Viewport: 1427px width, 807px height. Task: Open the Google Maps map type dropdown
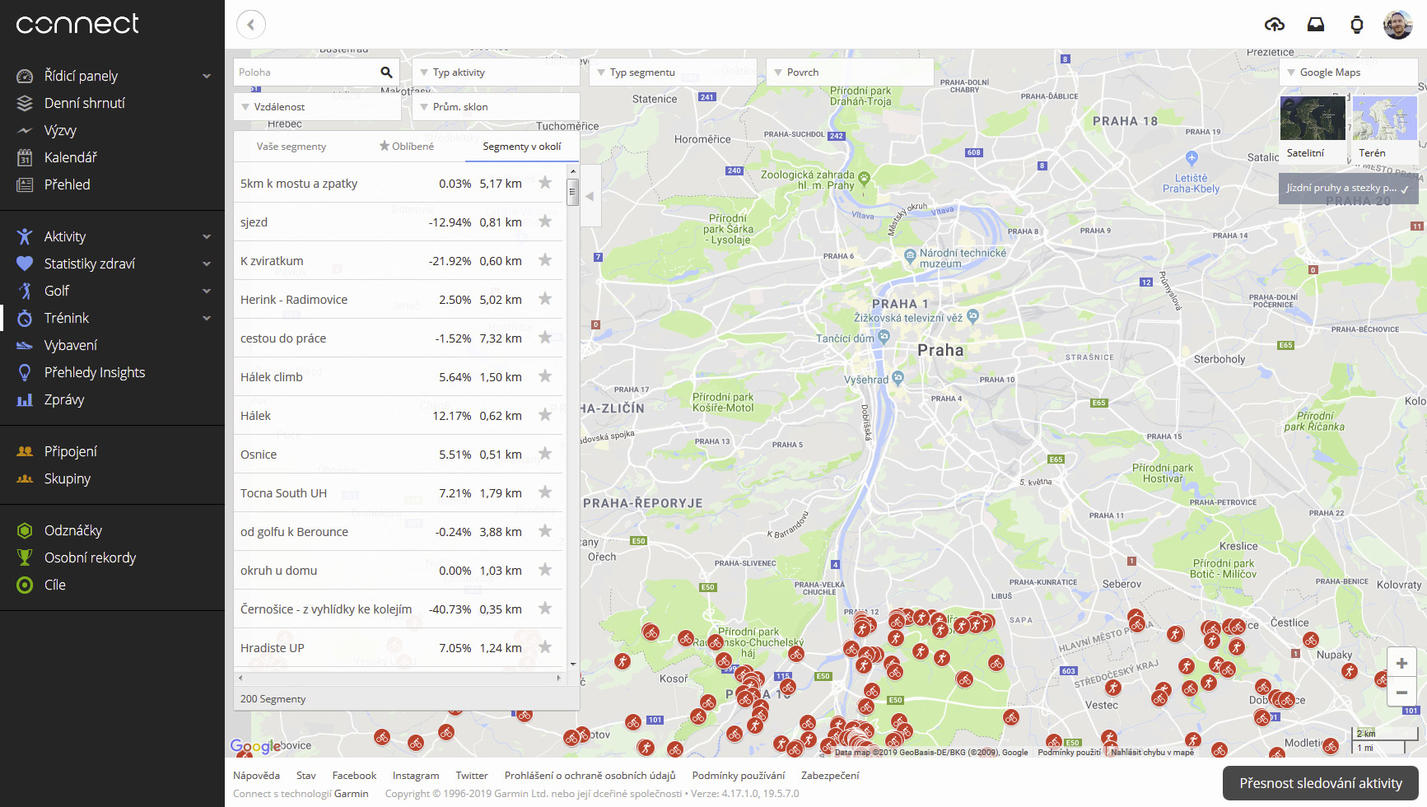(x=1347, y=73)
